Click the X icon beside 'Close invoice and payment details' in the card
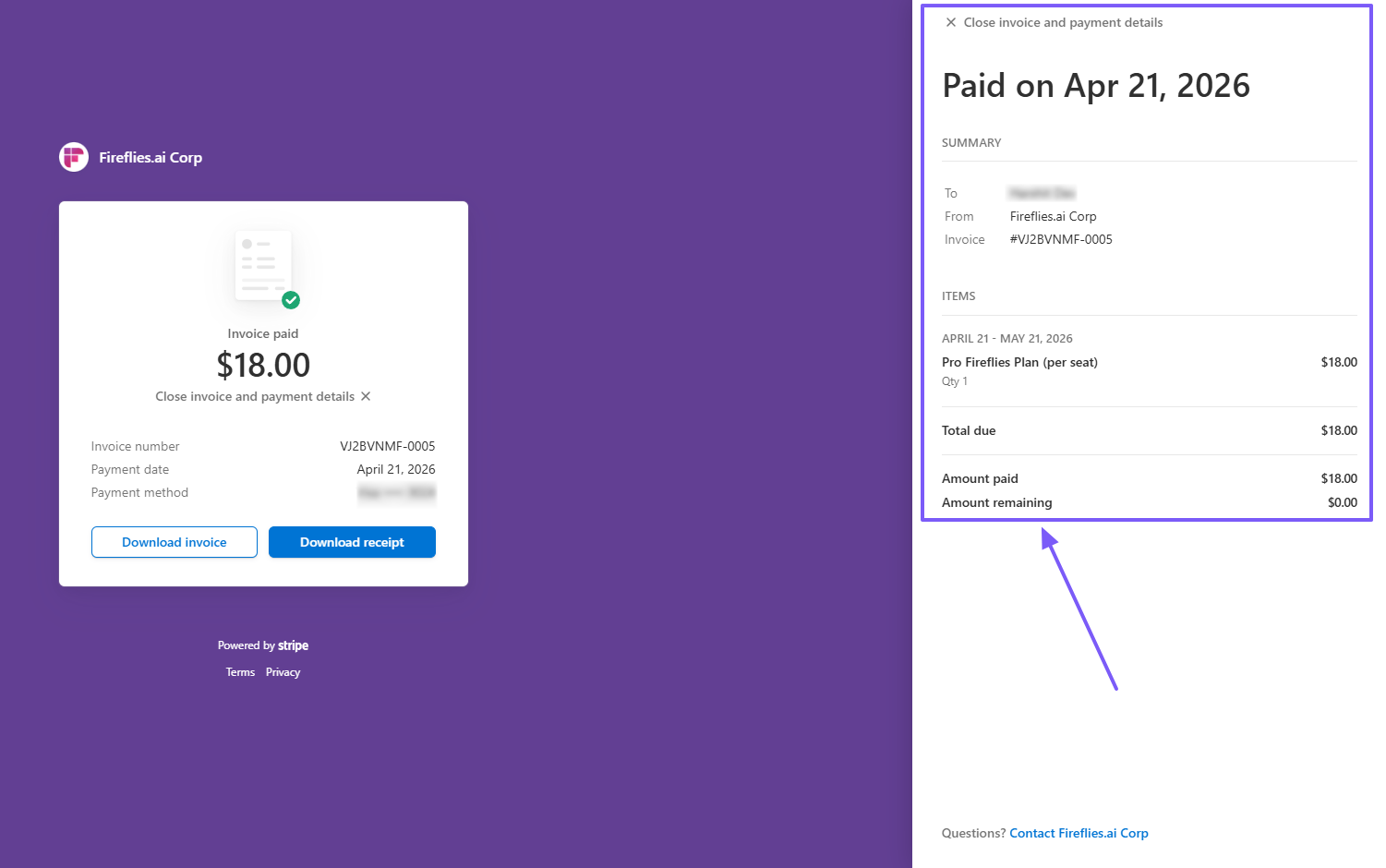The width and height of the screenshot is (1386, 868). 366,396
